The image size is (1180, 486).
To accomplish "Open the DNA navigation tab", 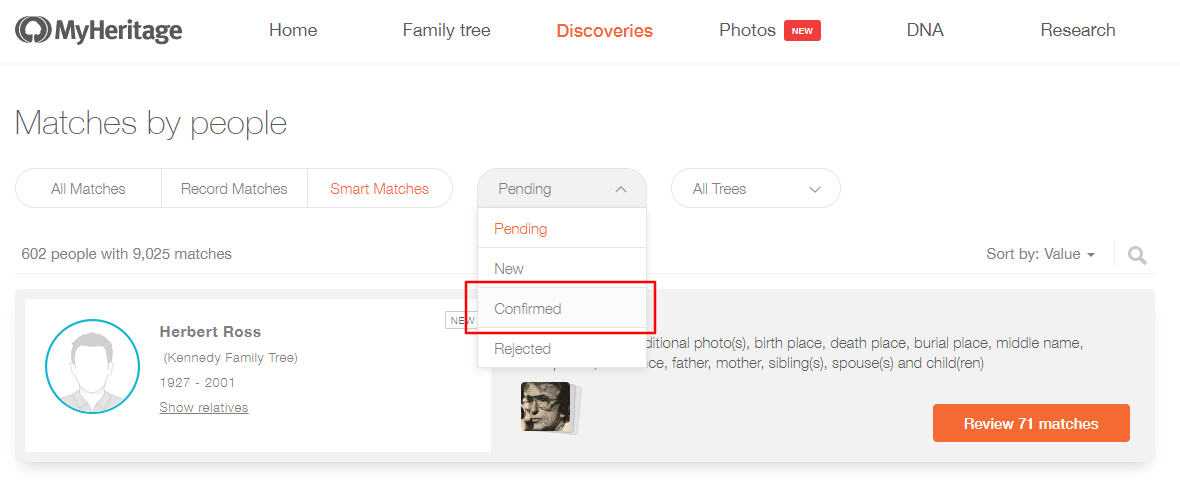I will tap(925, 30).
